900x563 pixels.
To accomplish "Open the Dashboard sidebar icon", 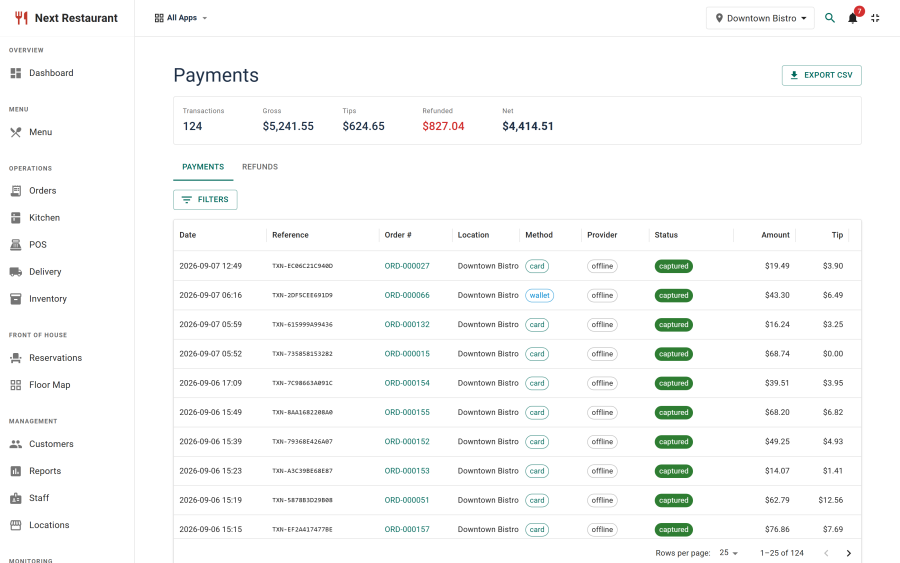I will [x=15, y=73].
